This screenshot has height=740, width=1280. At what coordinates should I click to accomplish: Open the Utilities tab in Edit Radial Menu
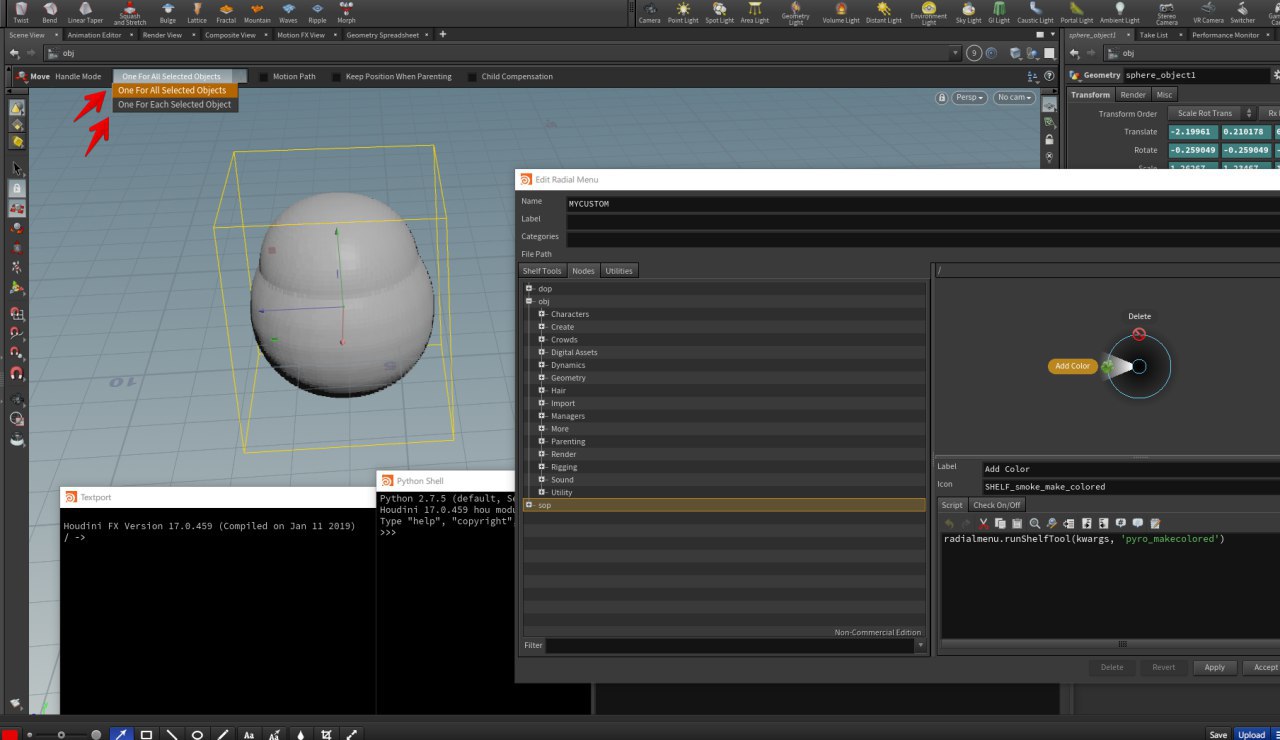coord(619,270)
